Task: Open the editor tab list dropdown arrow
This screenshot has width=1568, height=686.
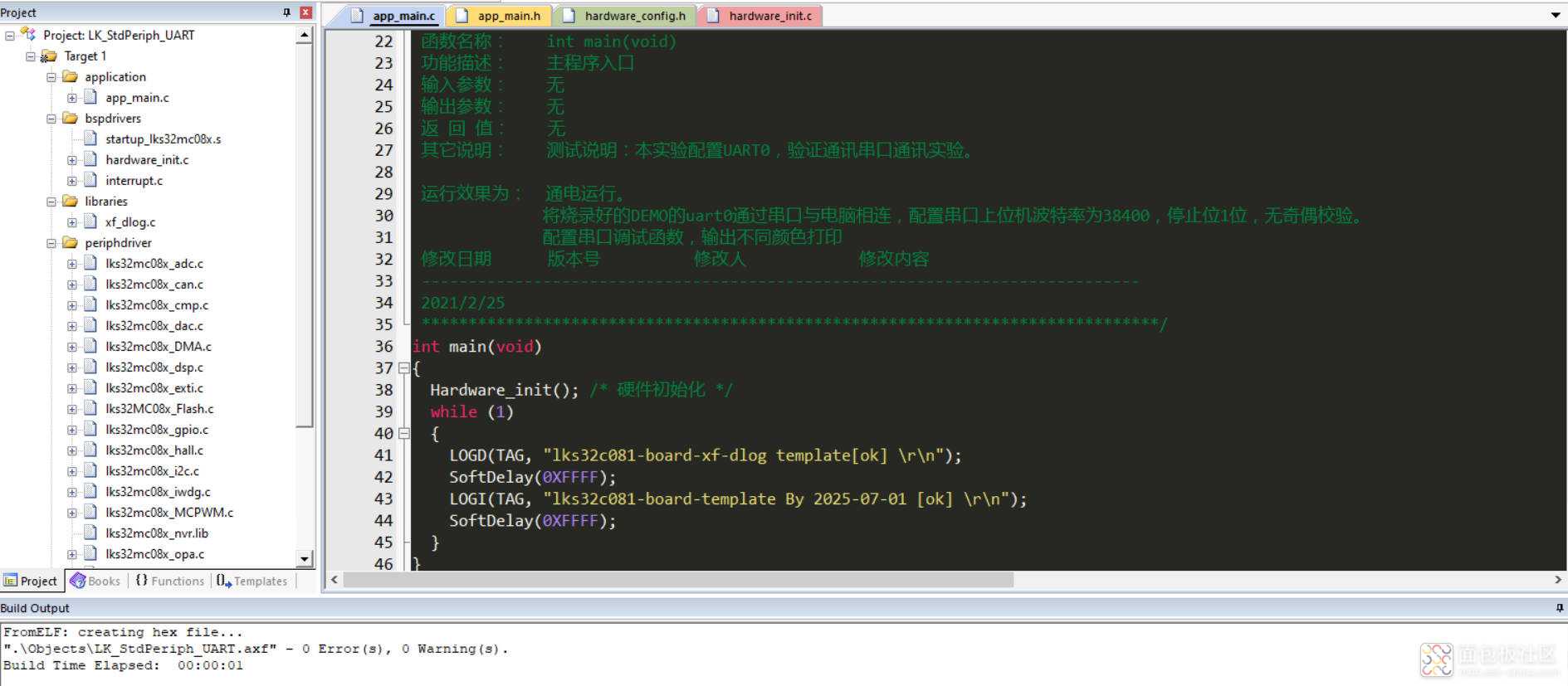Action: coord(1555,15)
